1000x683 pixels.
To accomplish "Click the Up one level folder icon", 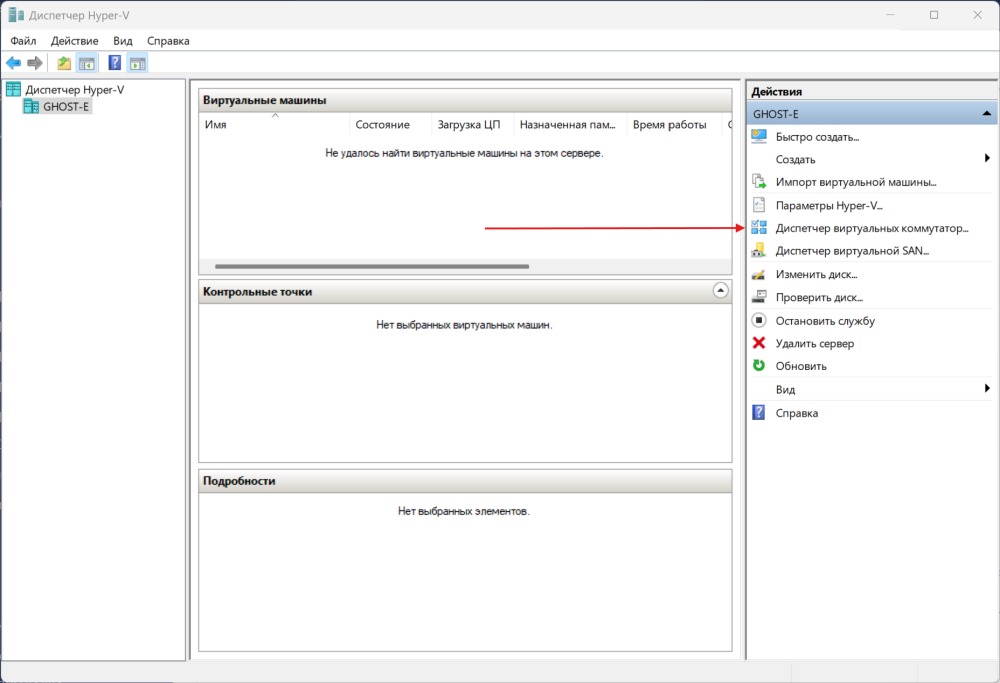I will point(64,63).
